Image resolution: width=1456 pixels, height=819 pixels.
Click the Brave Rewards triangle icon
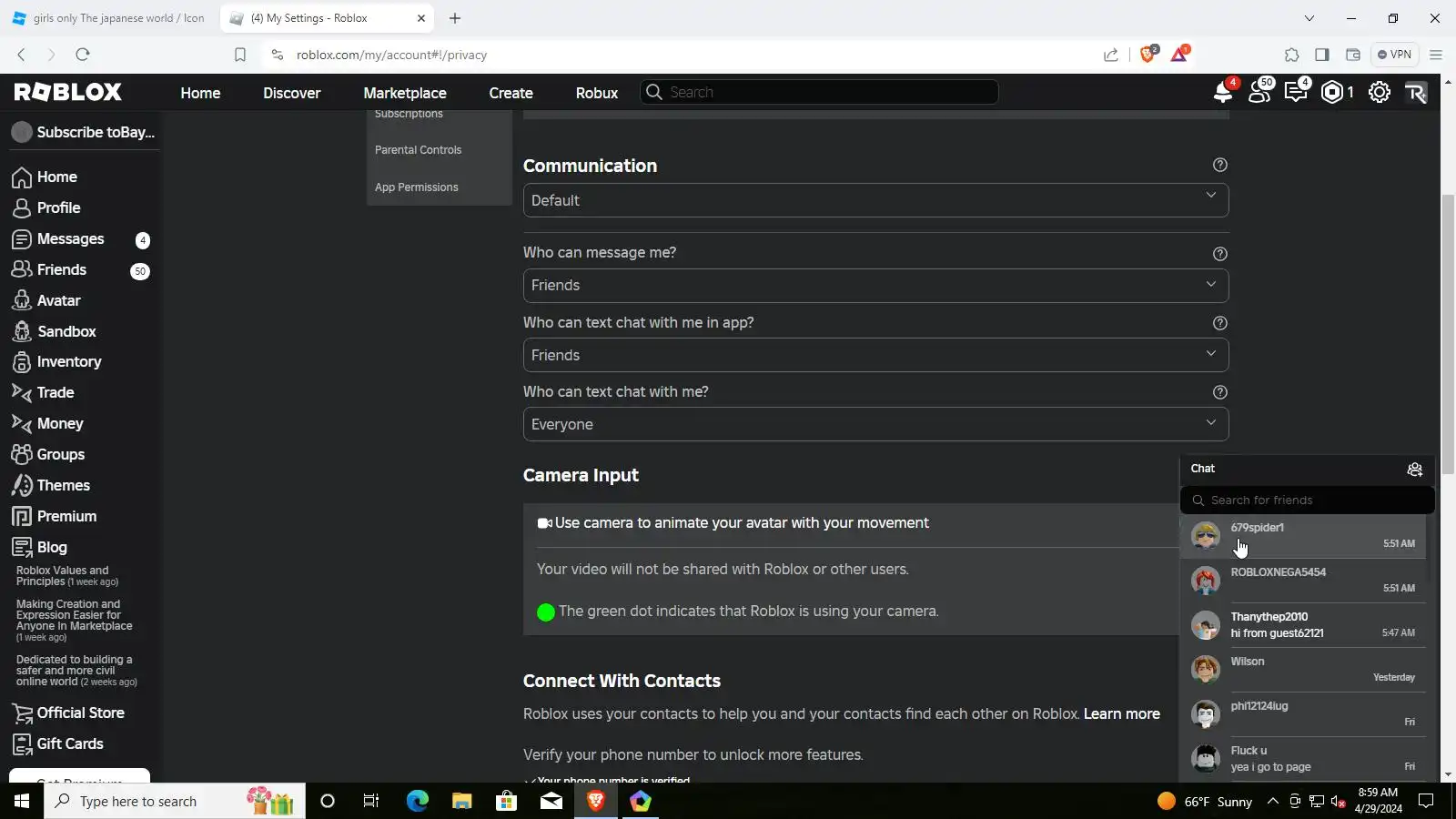[x=1179, y=55]
